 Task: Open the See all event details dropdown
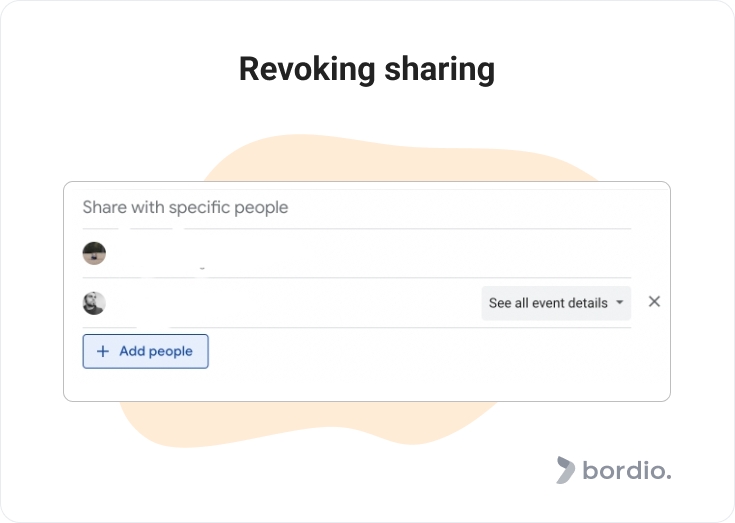point(556,303)
